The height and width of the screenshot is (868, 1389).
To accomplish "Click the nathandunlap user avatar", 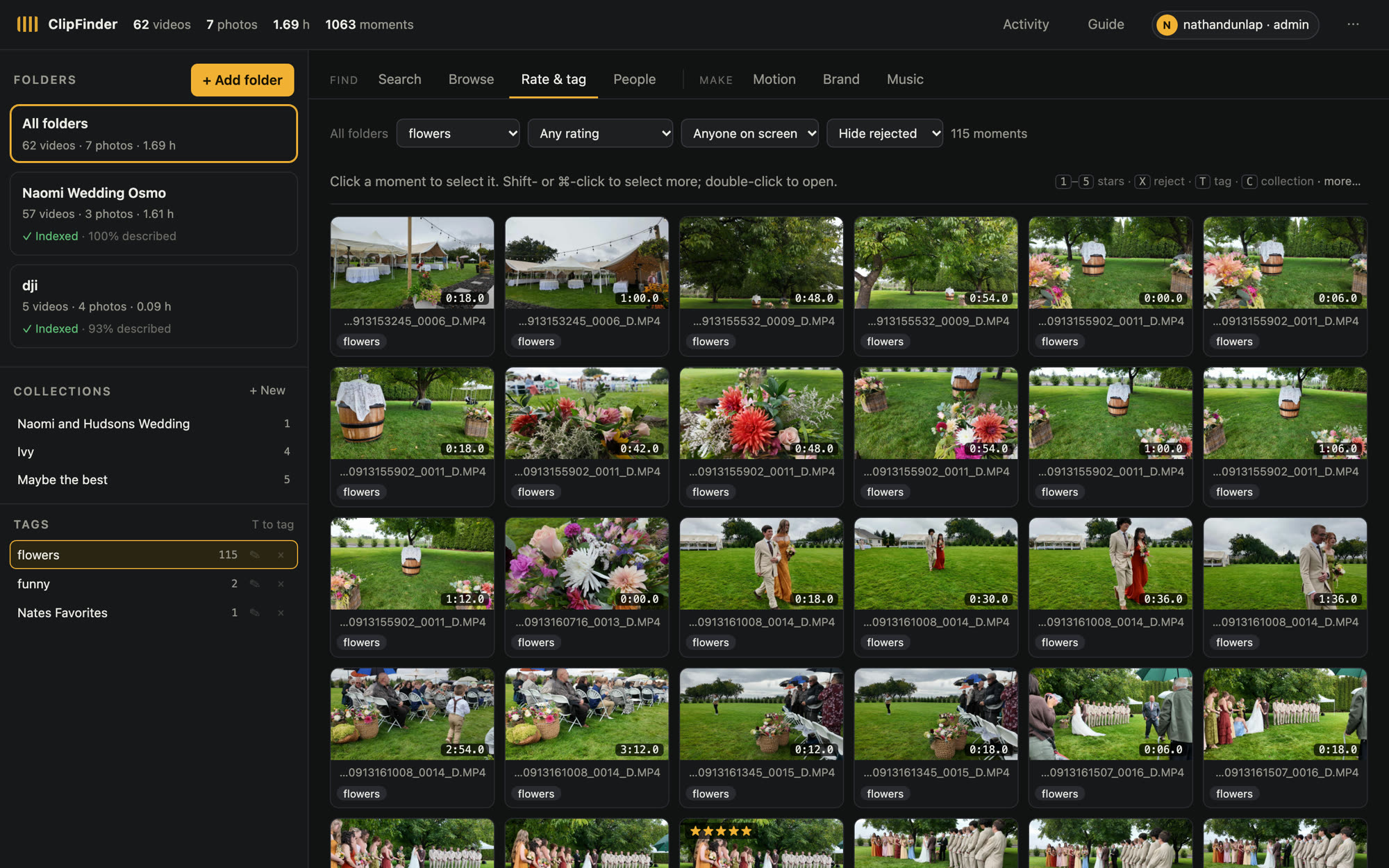I will pos(1167,25).
